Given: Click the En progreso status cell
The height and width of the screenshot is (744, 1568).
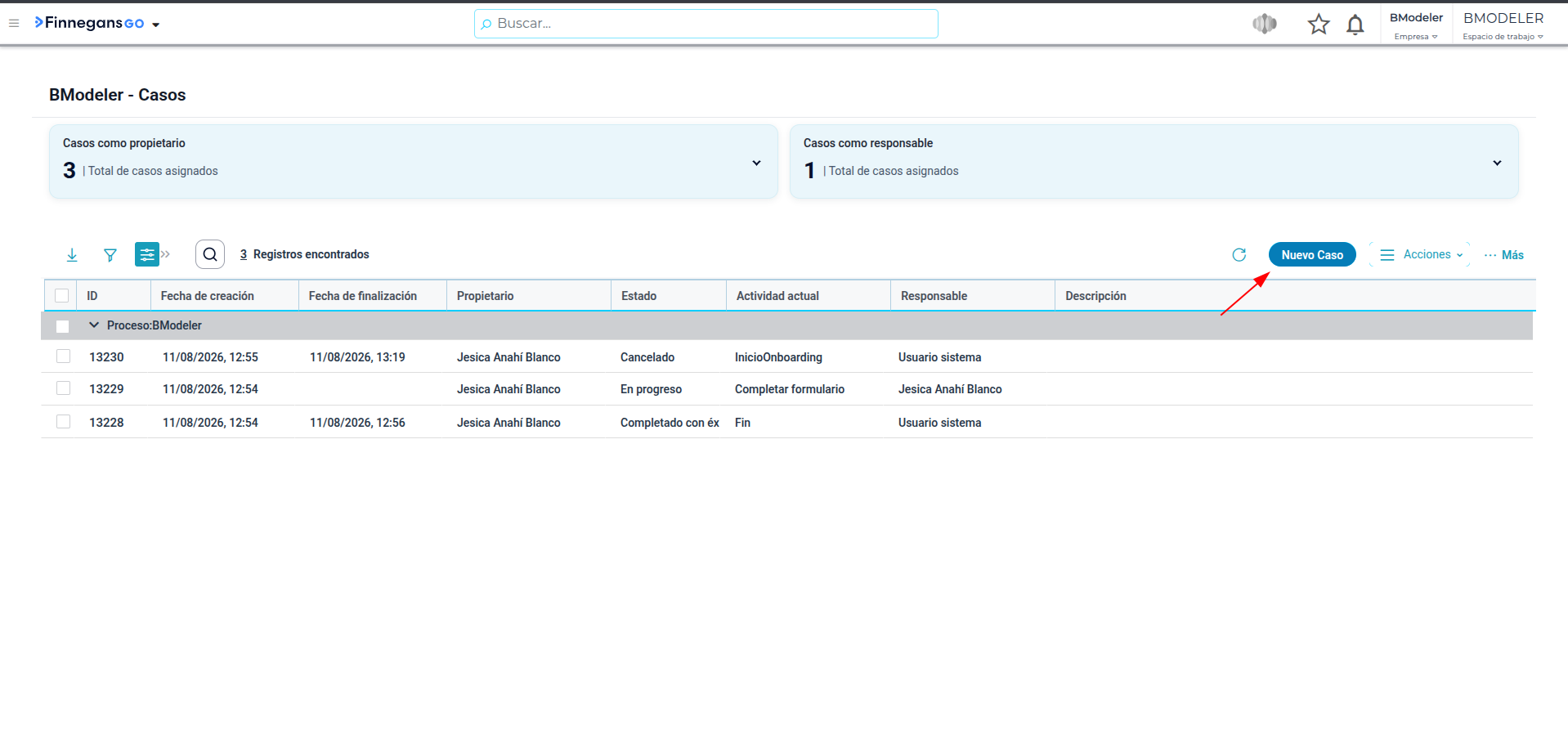Looking at the screenshot, I should (651, 389).
